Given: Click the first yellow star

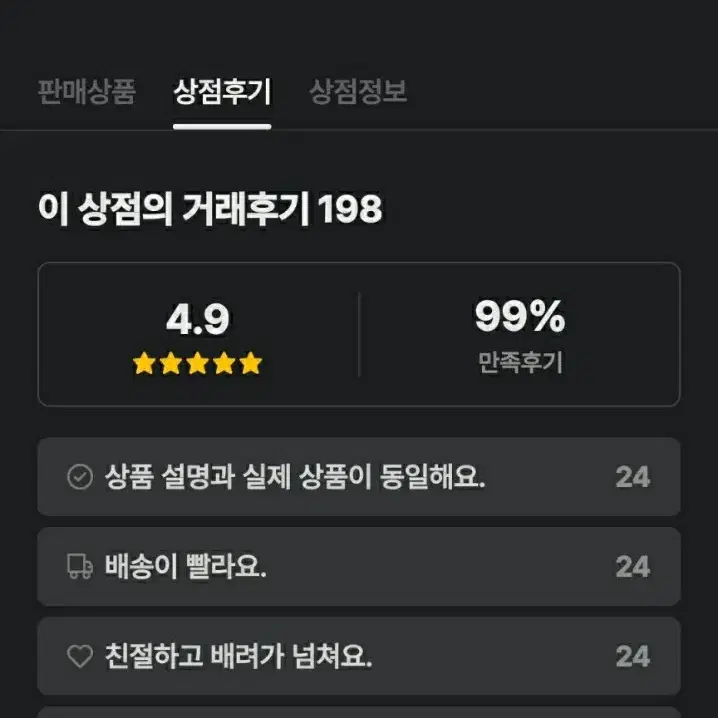Looking at the screenshot, I should 144,364.
